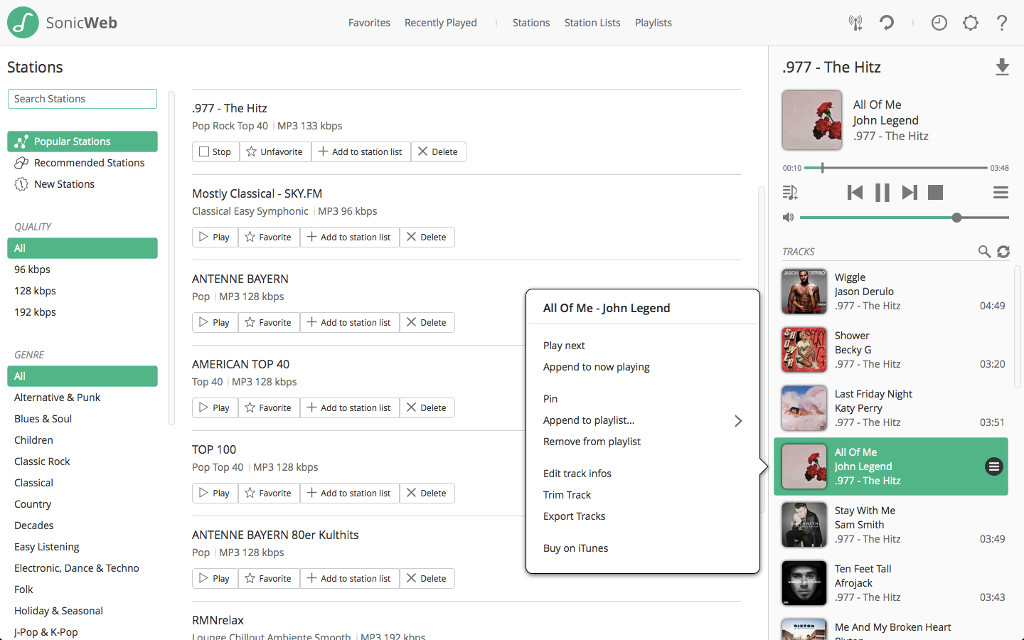Image resolution: width=1024 pixels, height=640 pixels.
Task: Click the Search Stations input field
Action: point(82,99)
